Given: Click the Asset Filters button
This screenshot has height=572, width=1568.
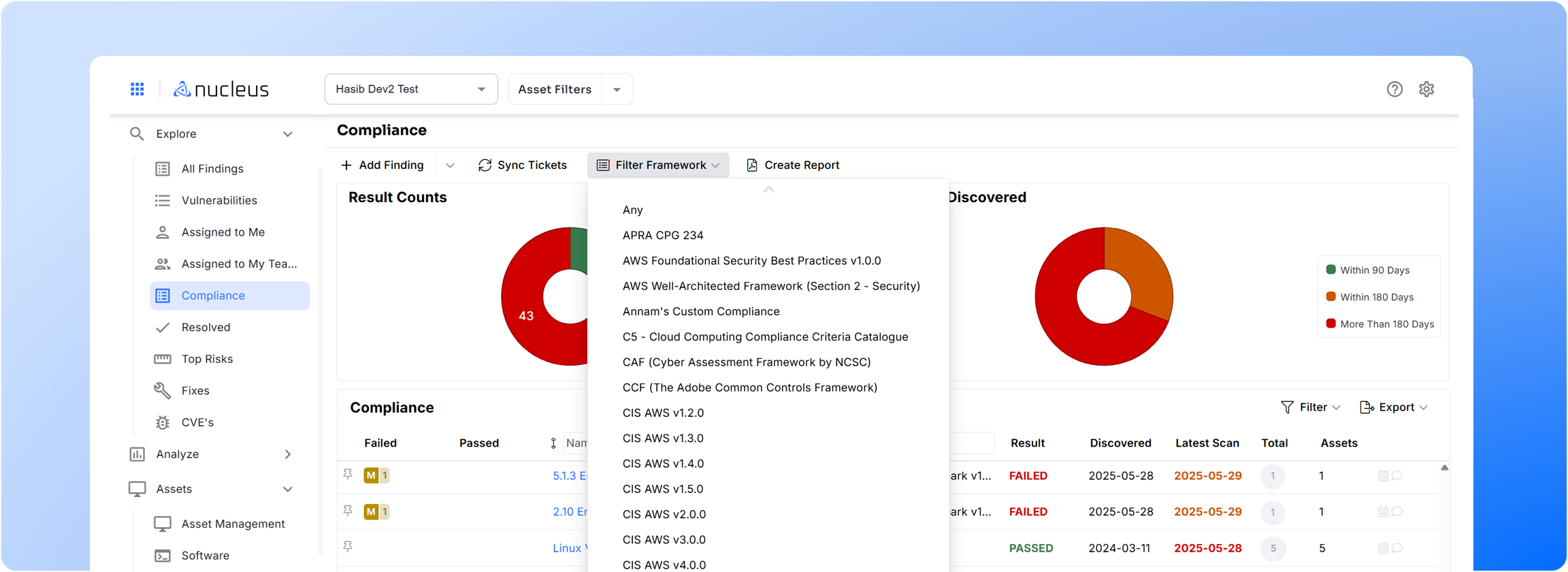Looking at the screenshot, I should (x=555, y=89).
